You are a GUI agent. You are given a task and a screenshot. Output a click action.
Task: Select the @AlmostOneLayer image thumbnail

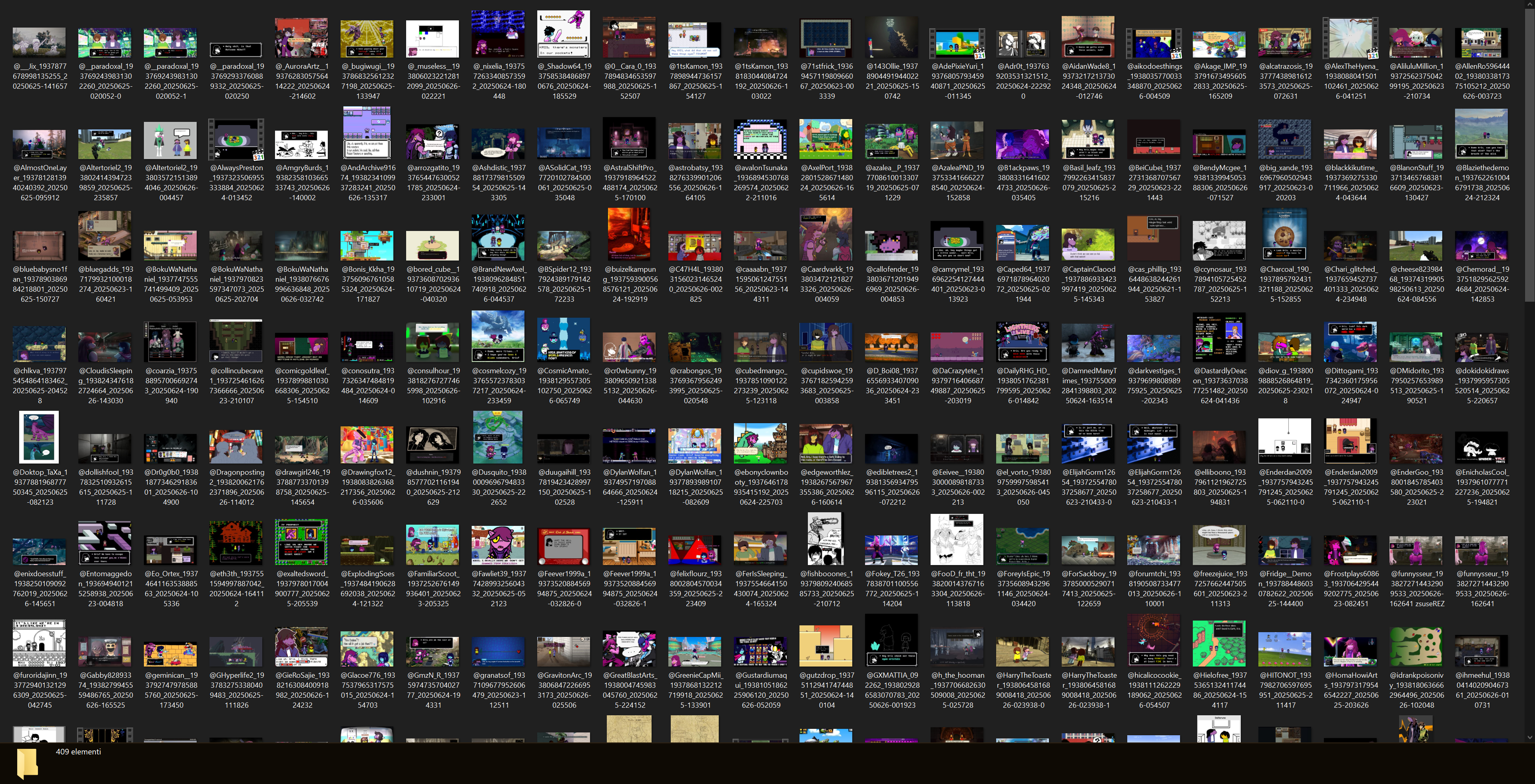[x=39, y=143]
